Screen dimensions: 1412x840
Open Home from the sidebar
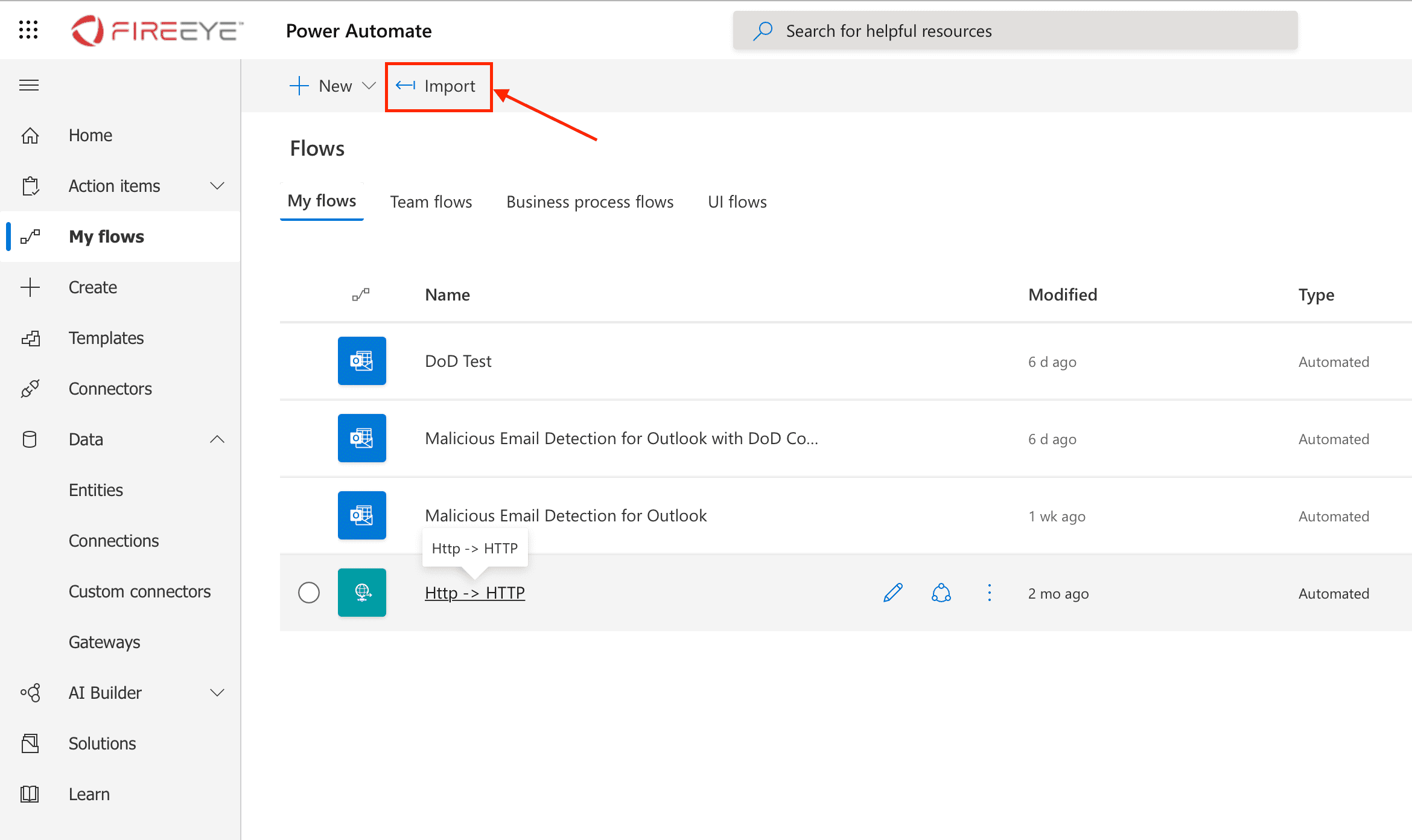[x=89, y=135]
